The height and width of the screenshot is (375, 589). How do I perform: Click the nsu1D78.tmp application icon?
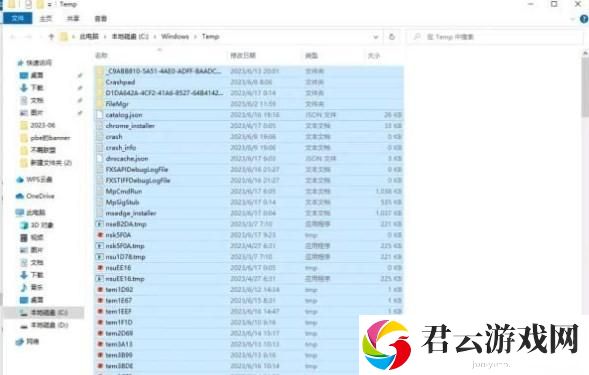(x=100, y=257)
